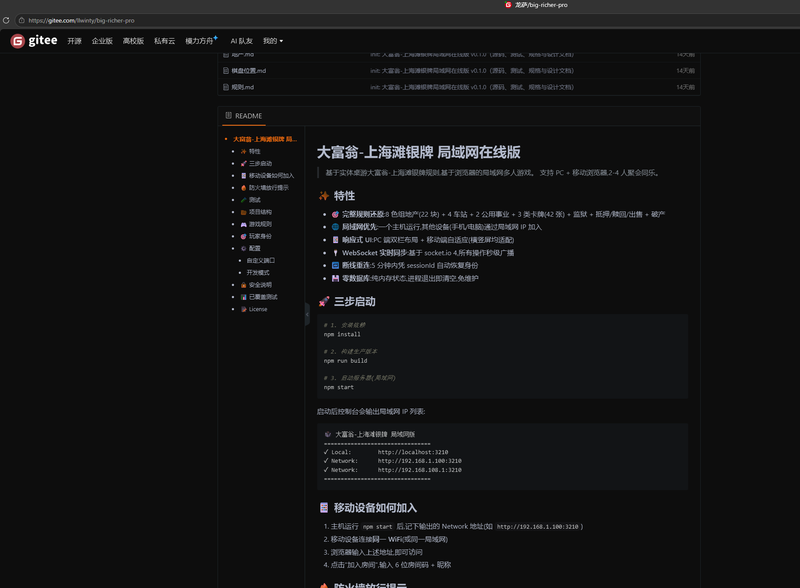800x588 pixels.
Task: Jump to 配置 in the outline
Action: pos(254,249)
